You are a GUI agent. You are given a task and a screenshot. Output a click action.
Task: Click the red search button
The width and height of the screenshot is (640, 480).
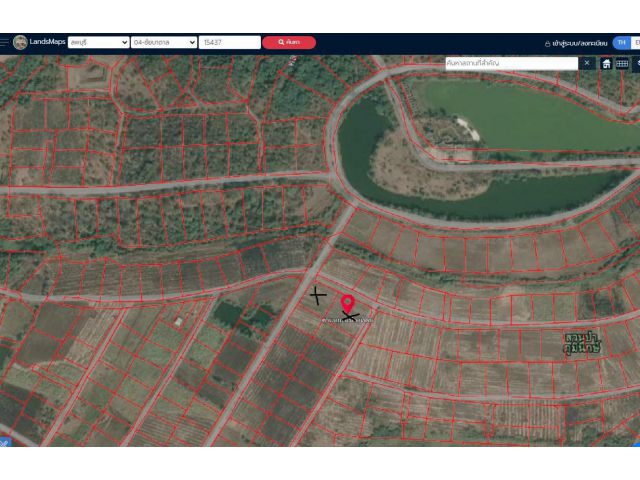(x=289, y=42)
